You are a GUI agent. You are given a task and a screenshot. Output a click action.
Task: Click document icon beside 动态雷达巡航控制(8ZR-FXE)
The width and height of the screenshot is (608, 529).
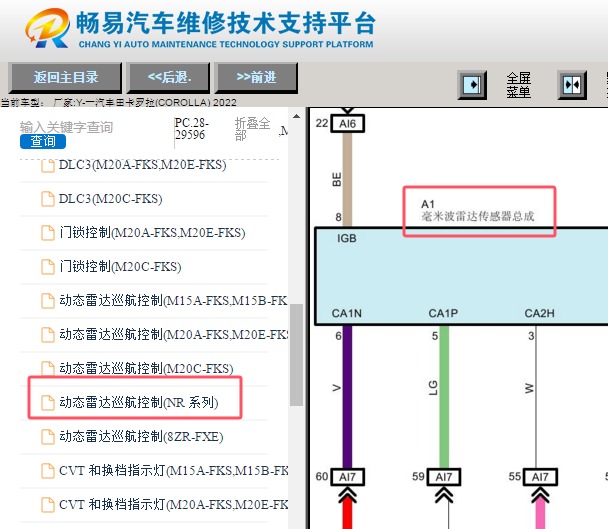[48, 437]
